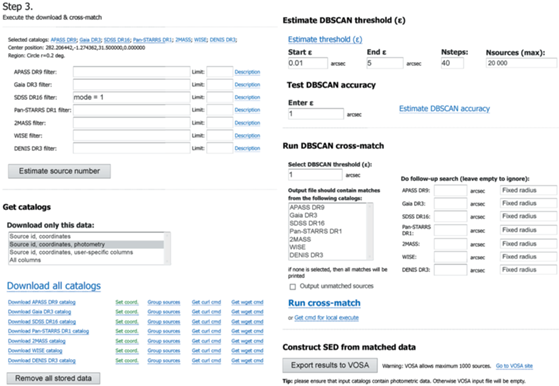559x386 pixels.
Task: Click Group sources for Gaia DR3 row
Action: [x=164, y=312]
